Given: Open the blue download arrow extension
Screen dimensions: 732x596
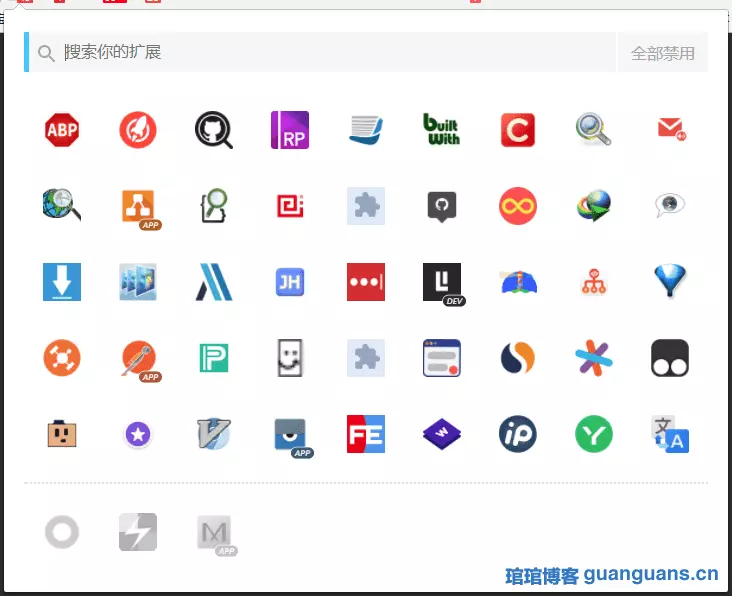Looking at the screenshot, I should (62, 282).
